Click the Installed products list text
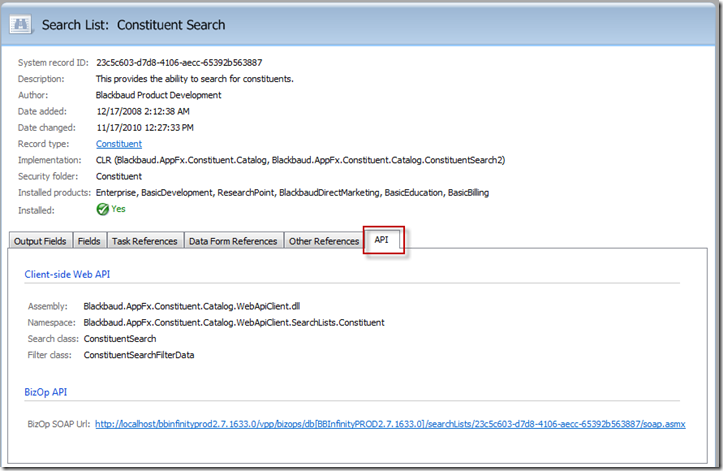Image resolution: width=723 pixels, height=471 pixels. pyautogui.click(x=292, y=192)
